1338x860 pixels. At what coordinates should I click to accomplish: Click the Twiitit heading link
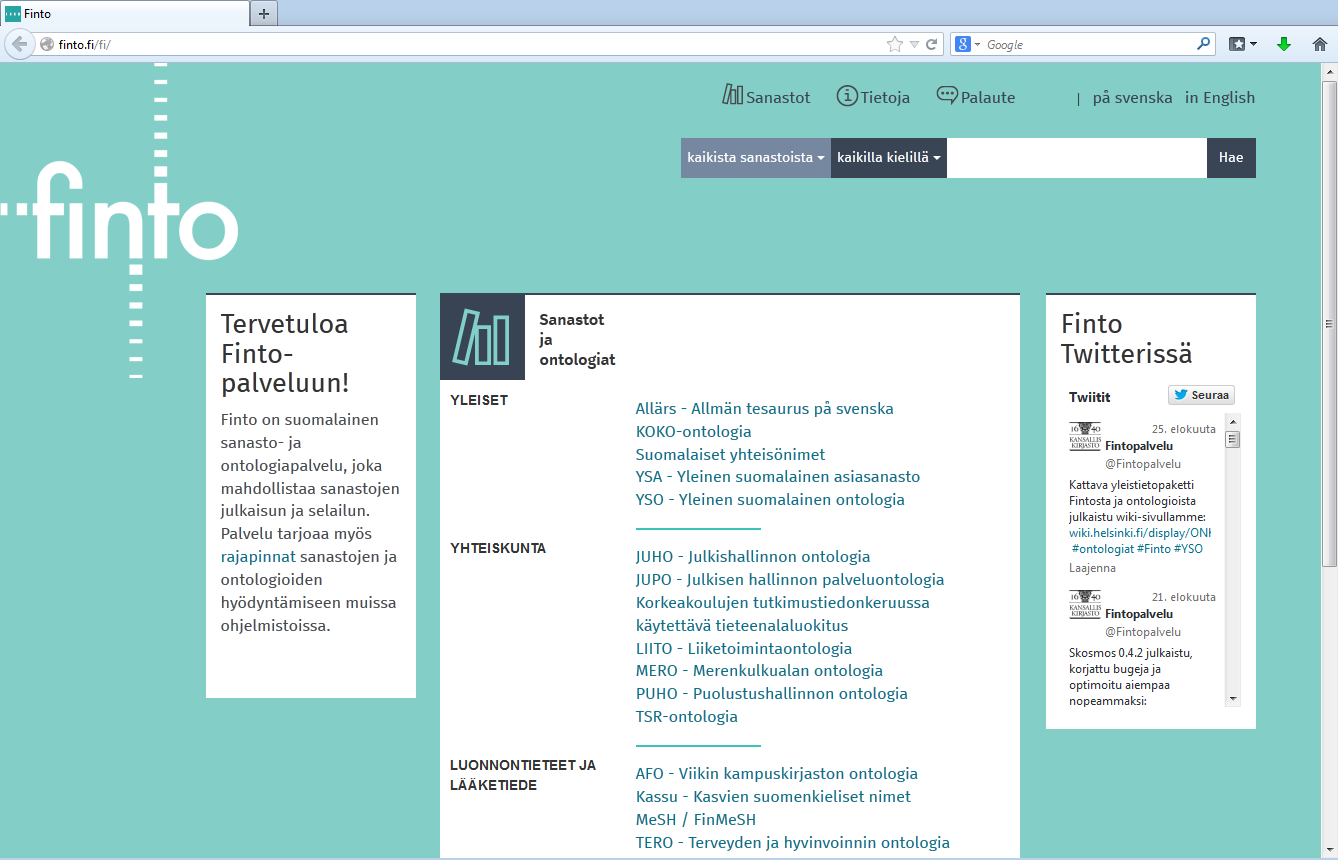[x=1090, y=396]
